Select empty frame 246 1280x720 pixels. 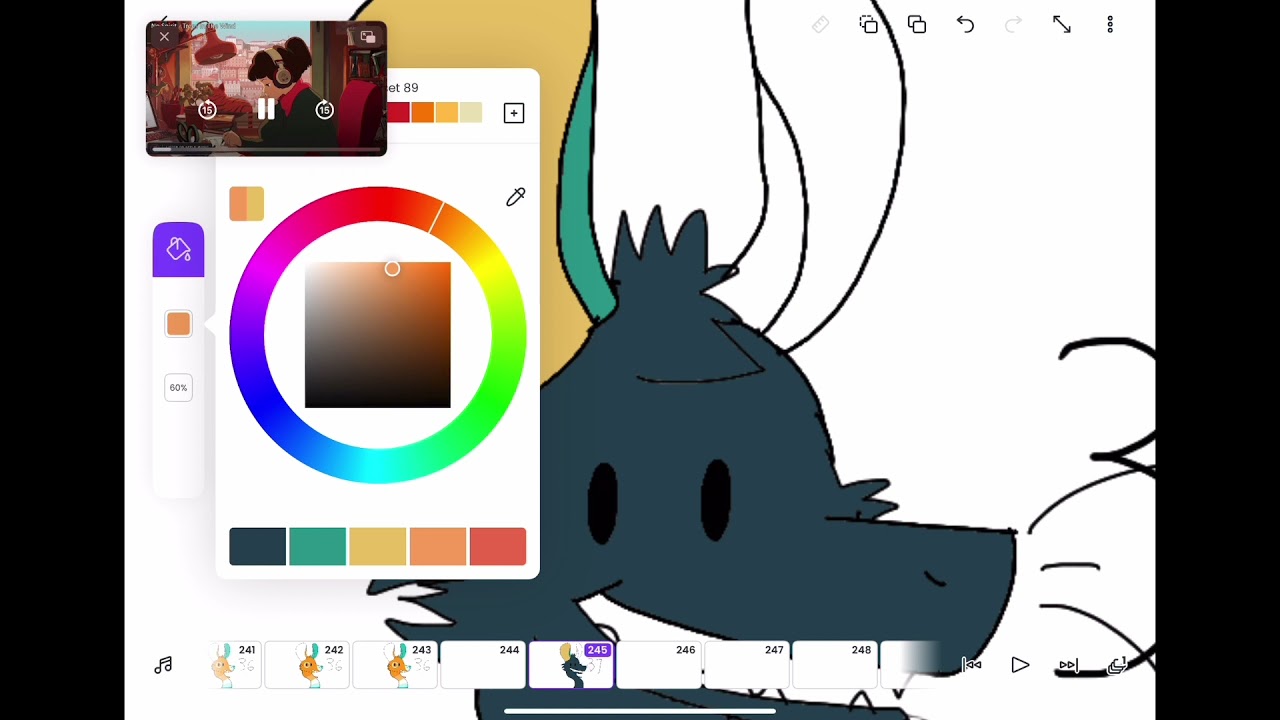pyautogui.click(x=659, y=665)
